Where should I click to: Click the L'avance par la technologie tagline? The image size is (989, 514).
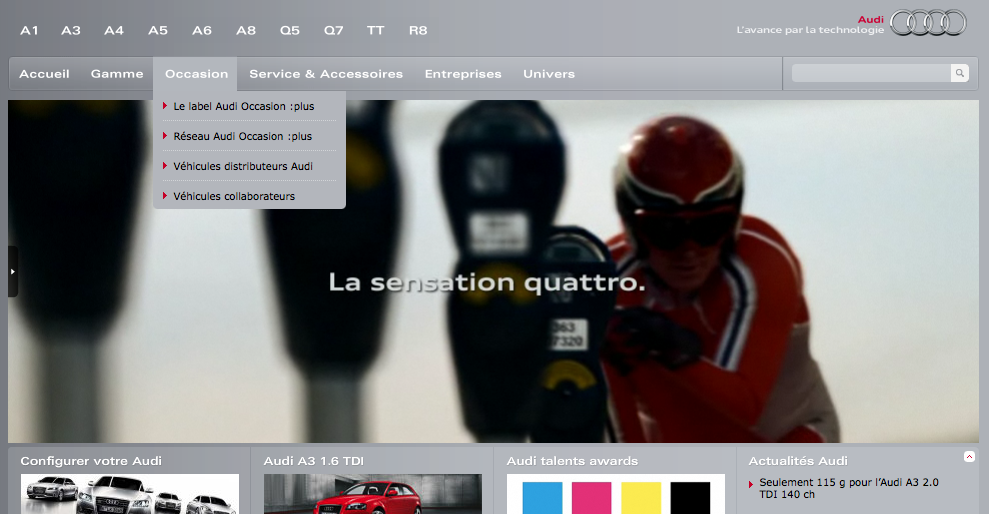pyautogui.click(x=811, y=30)
